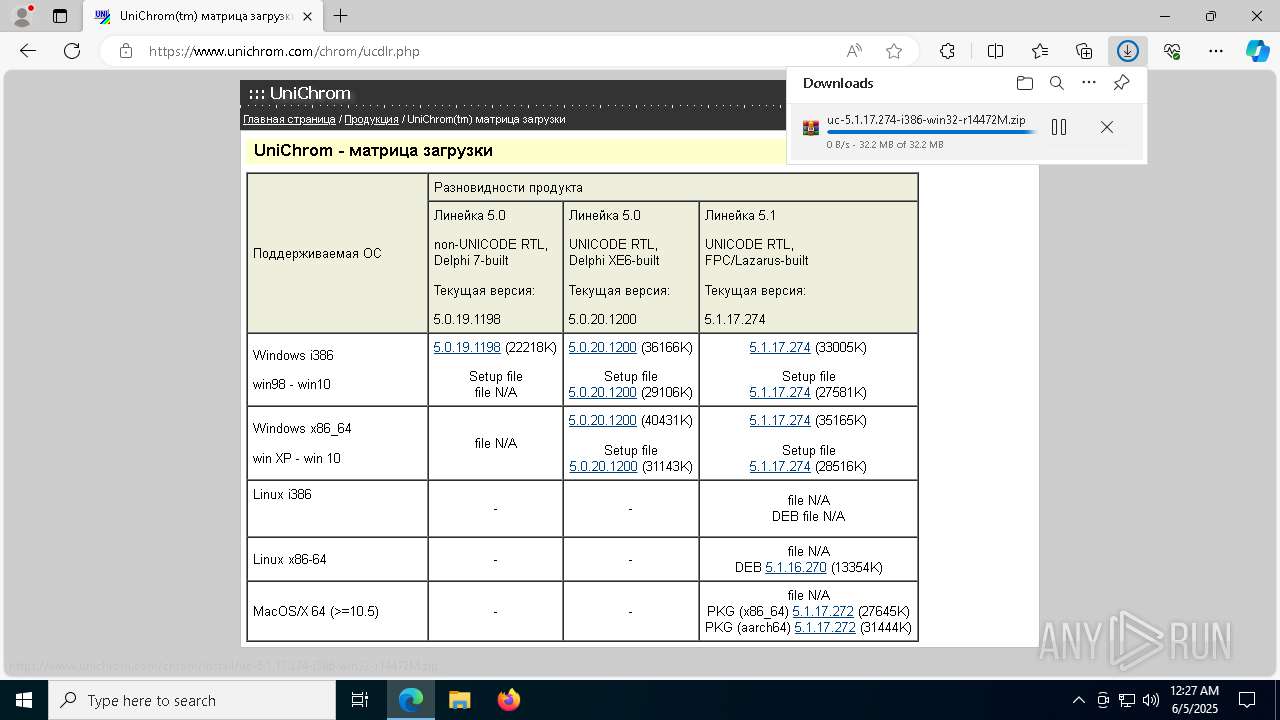
Task: Follow the Главная страница breadcrumb link
Action: click(x=289, y=119)
